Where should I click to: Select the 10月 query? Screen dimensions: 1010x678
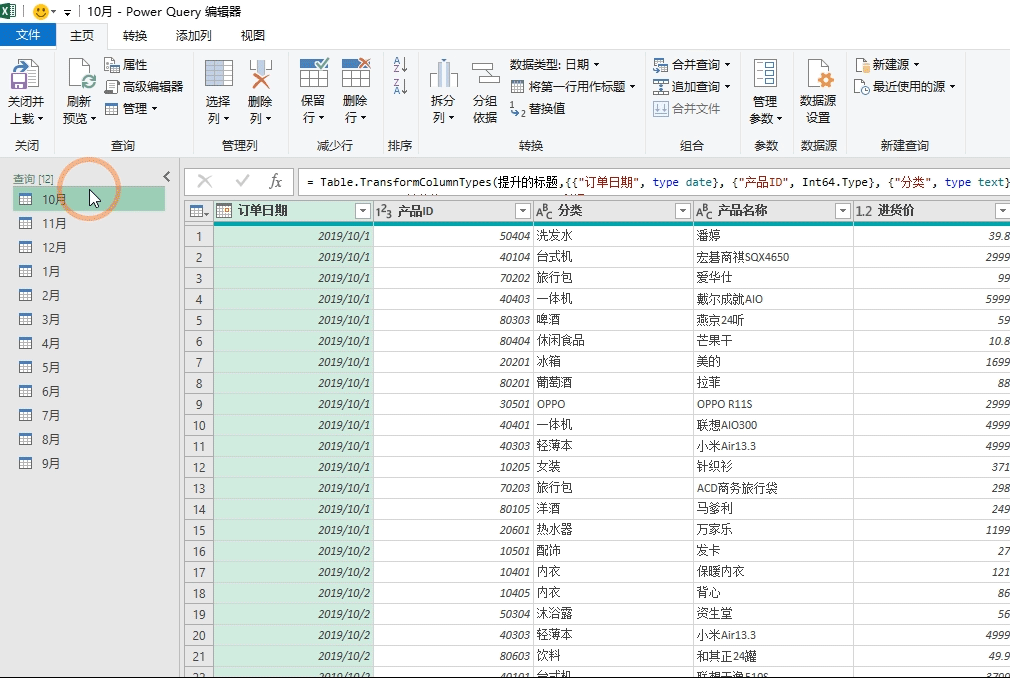click(x=89, y=199)
